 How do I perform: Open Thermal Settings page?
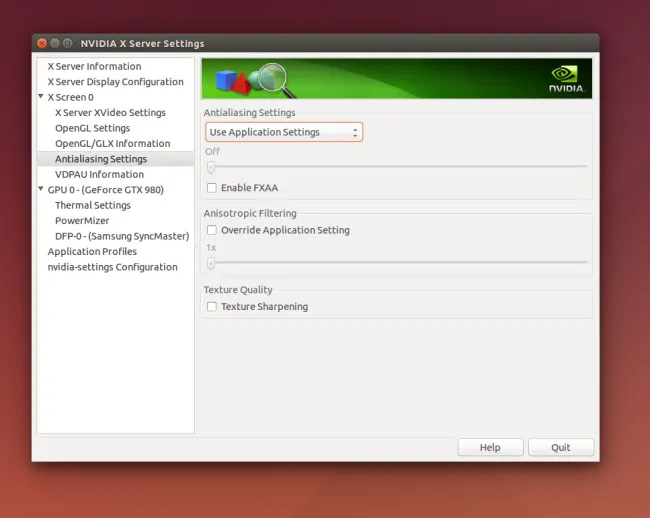click(x=92, y=205)
